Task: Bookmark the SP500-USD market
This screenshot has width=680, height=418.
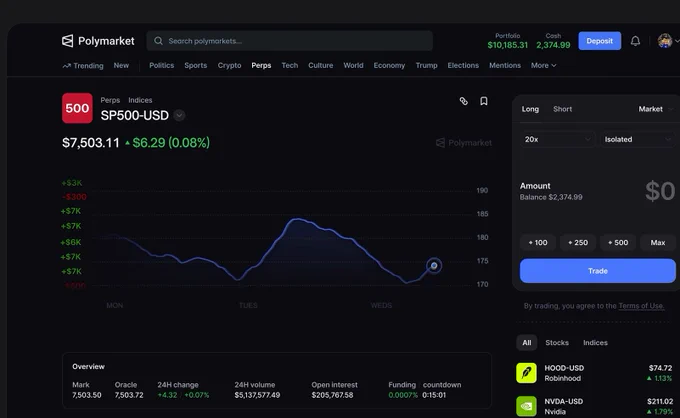Action: [x=484, y=101]
